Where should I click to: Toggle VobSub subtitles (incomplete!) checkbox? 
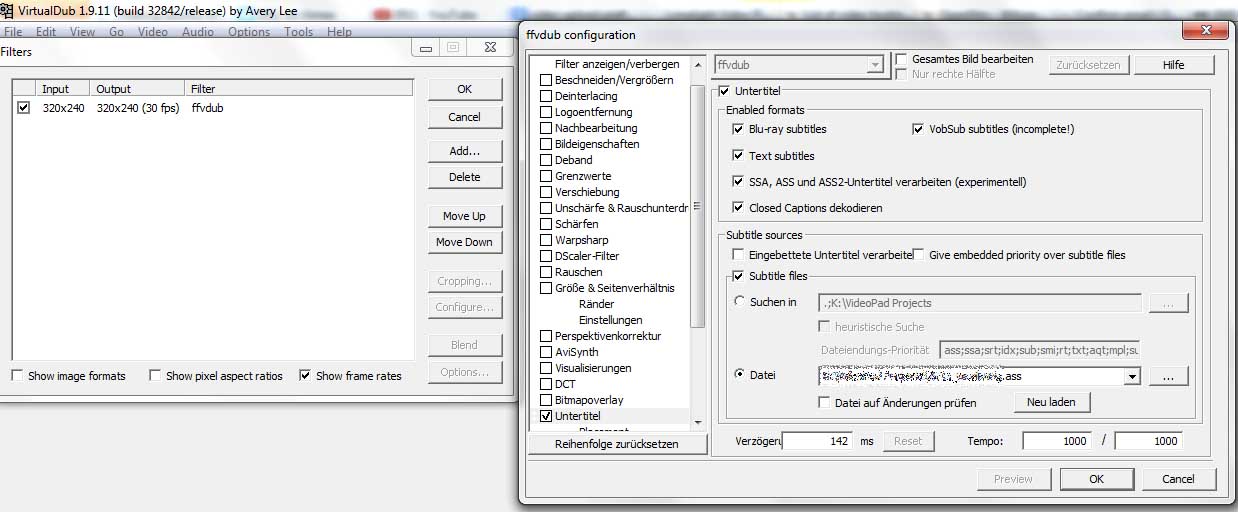(x=919, y=129)
